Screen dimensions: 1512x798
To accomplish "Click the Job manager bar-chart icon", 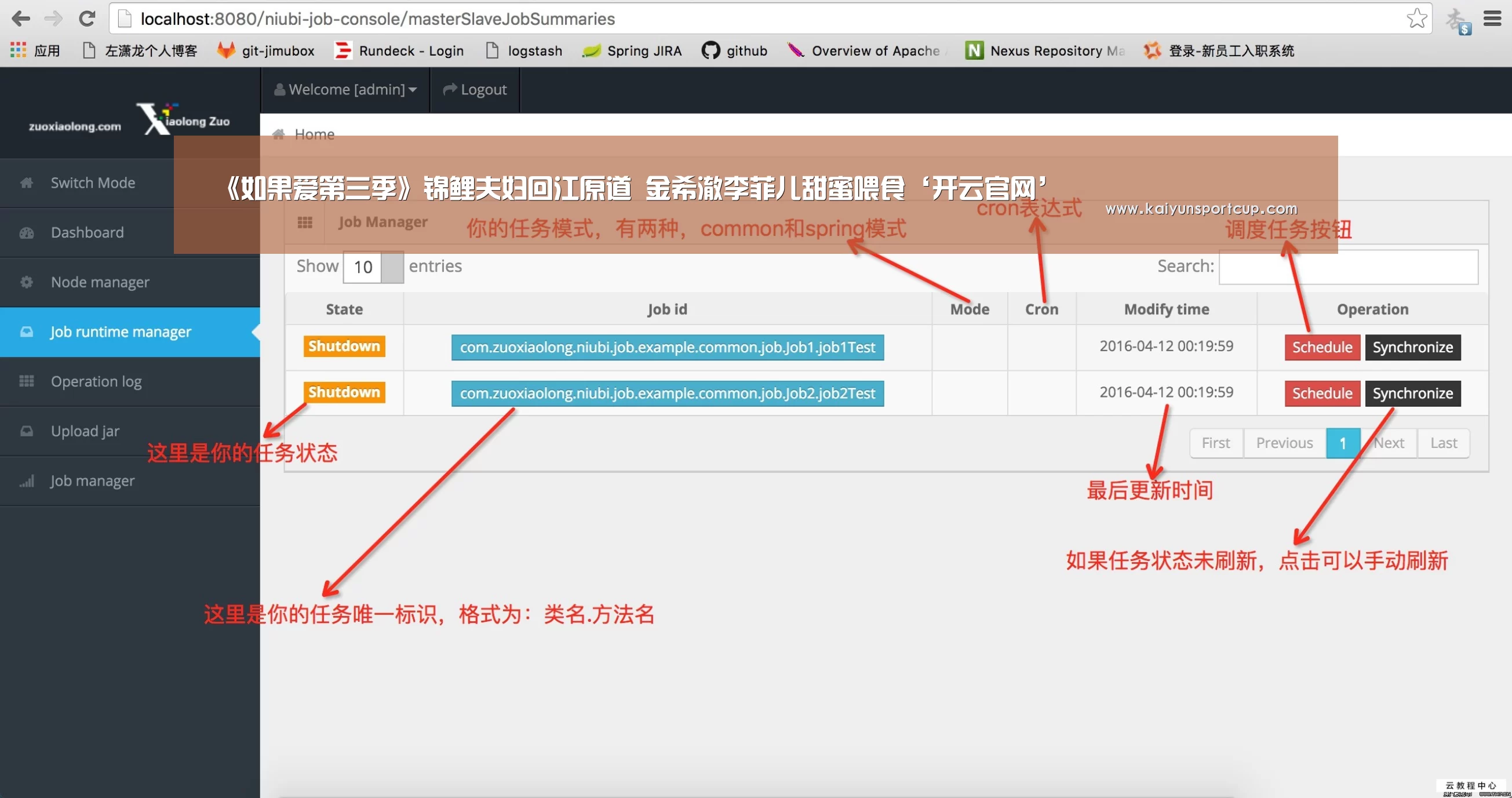I will (27, 481).
